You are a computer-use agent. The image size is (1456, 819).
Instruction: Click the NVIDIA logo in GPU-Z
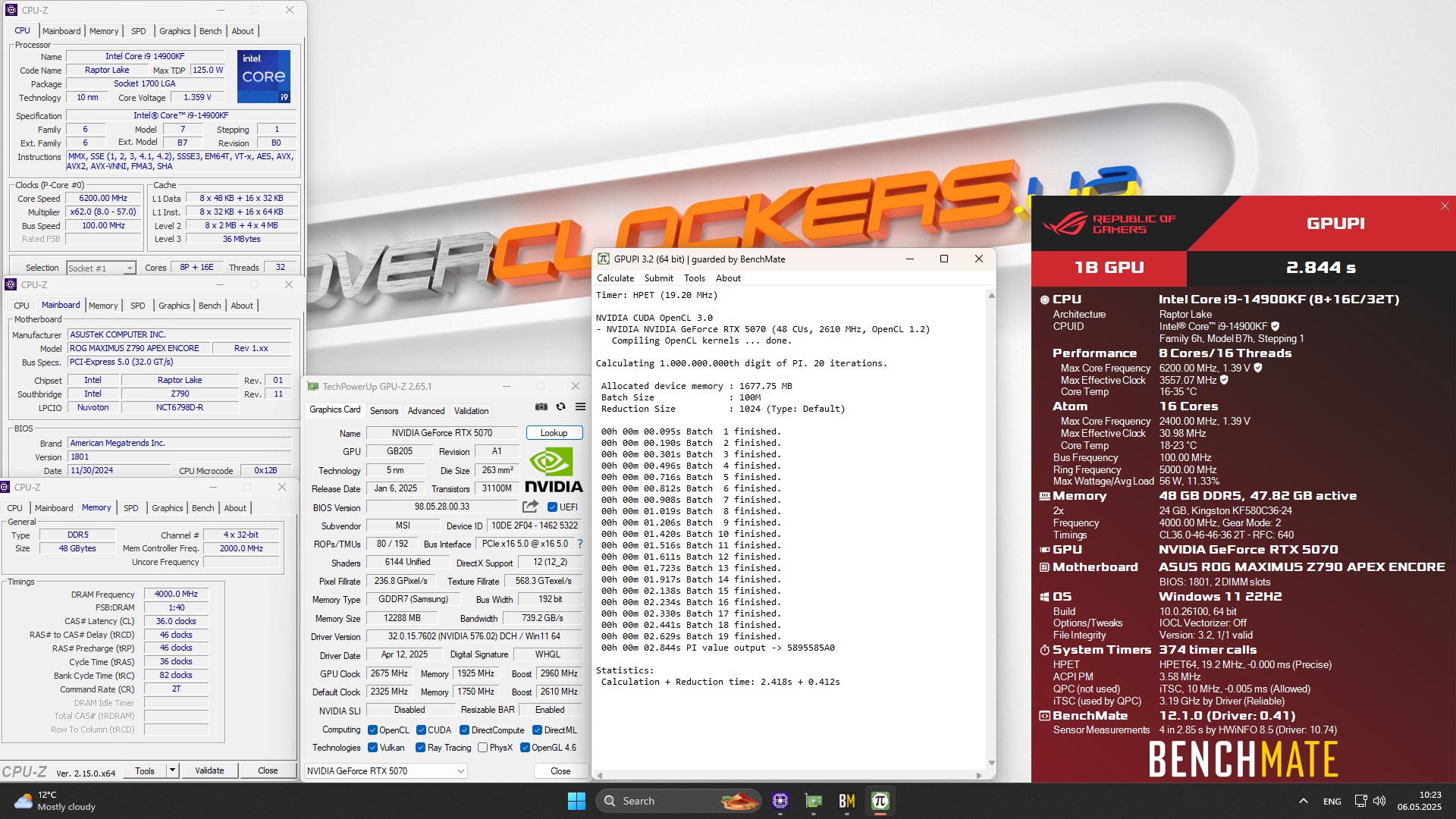coord(554,471)
